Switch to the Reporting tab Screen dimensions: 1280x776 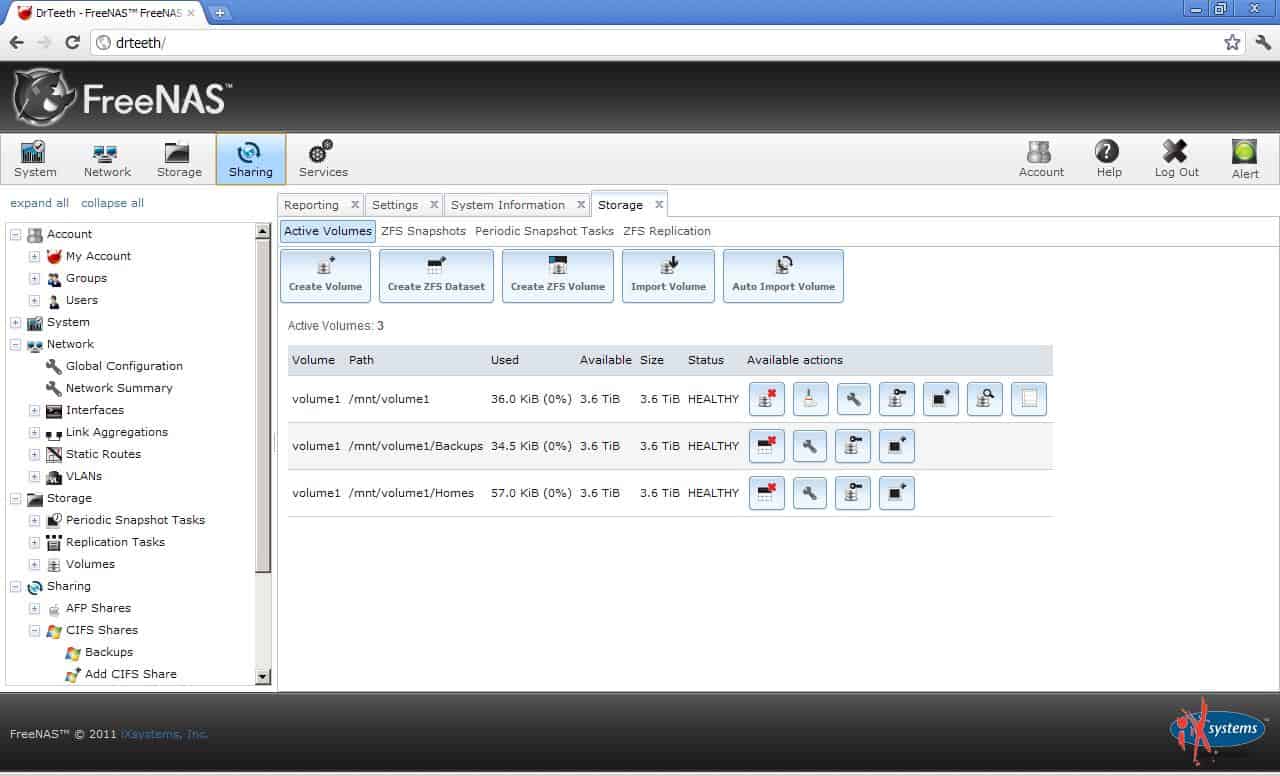(x=311, y=205)
